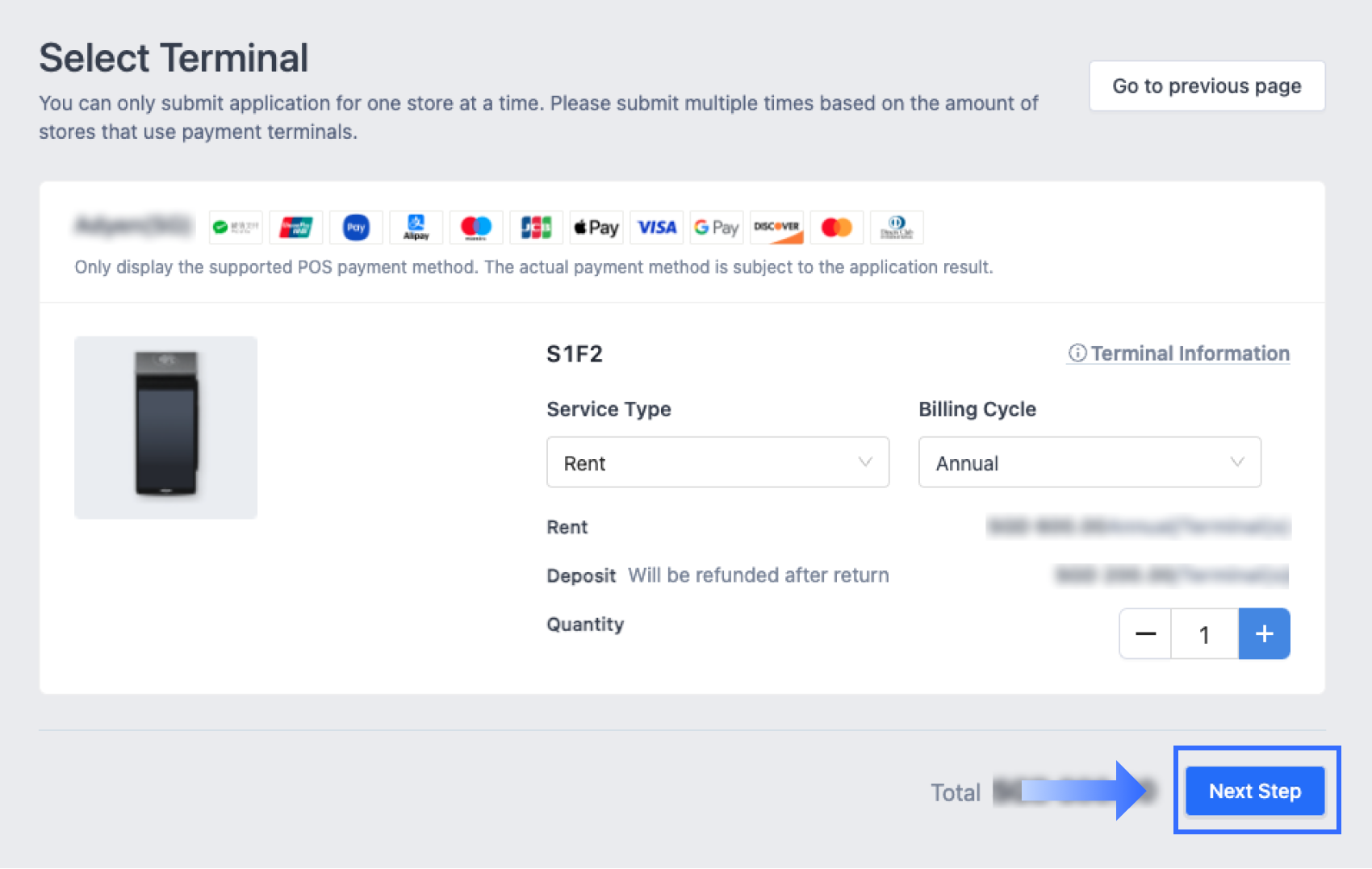Go to previous page

(1207, 86)
